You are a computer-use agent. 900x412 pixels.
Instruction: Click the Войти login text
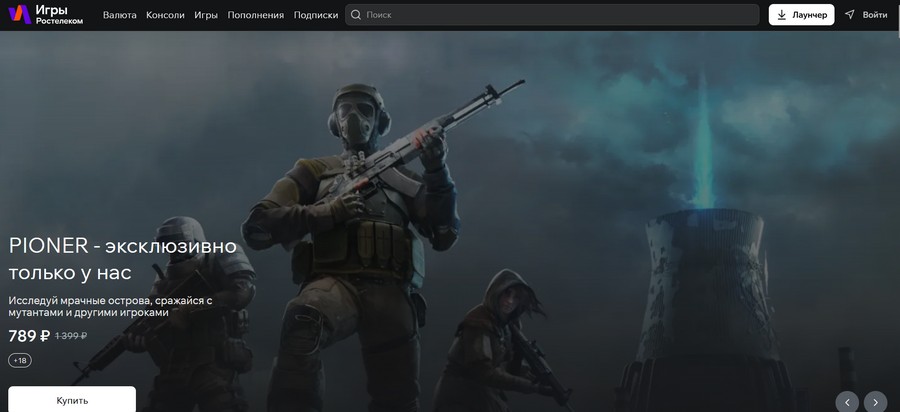pyautogui.click(x=875, y=15)
